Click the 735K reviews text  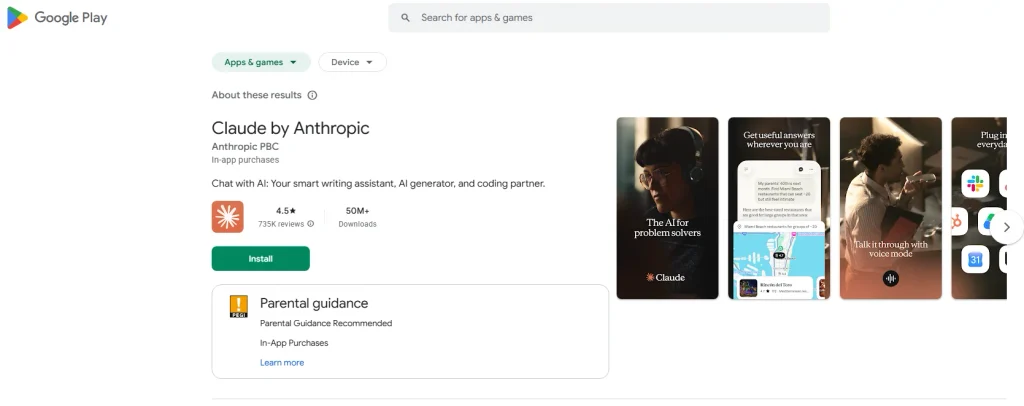point(281,224)
